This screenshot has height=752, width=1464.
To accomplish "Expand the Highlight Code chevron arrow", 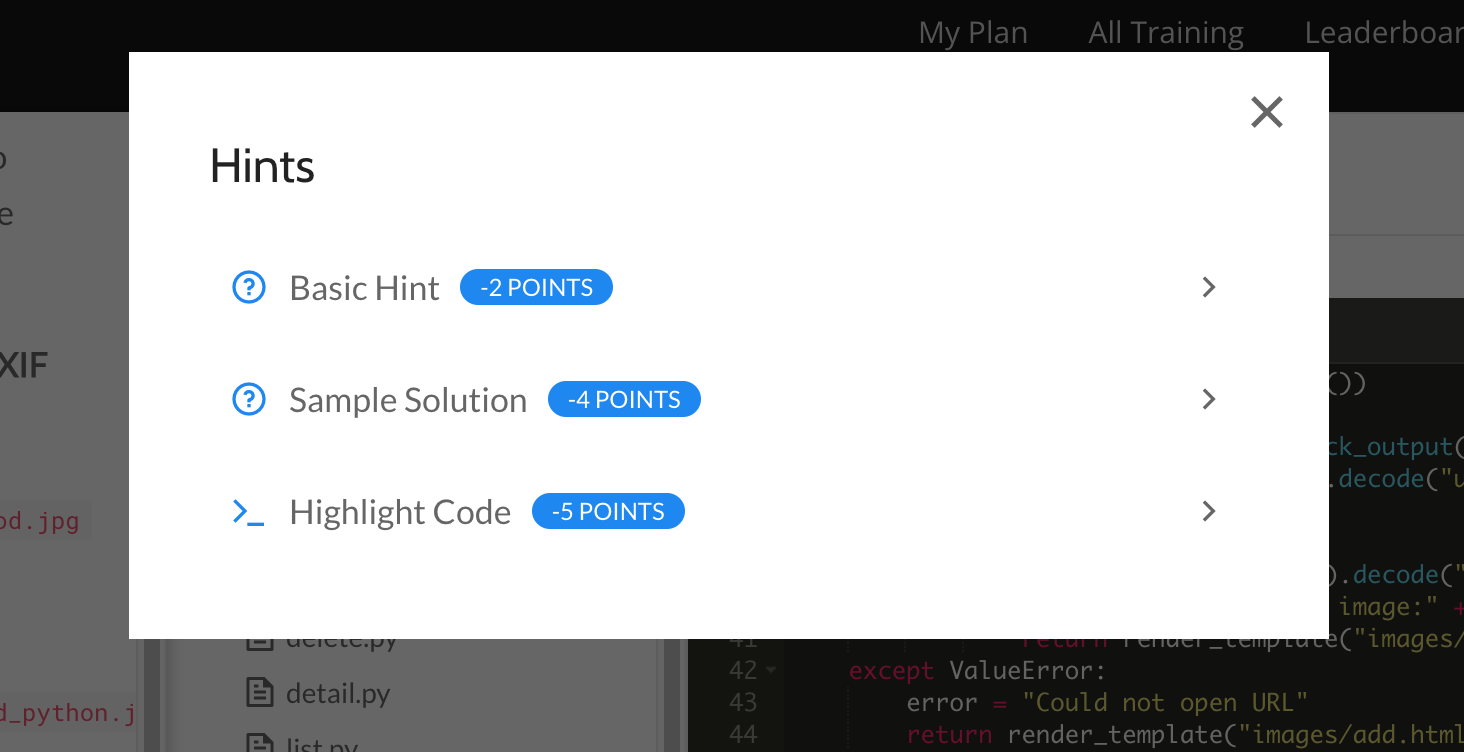I will [x=1208, y=512].
